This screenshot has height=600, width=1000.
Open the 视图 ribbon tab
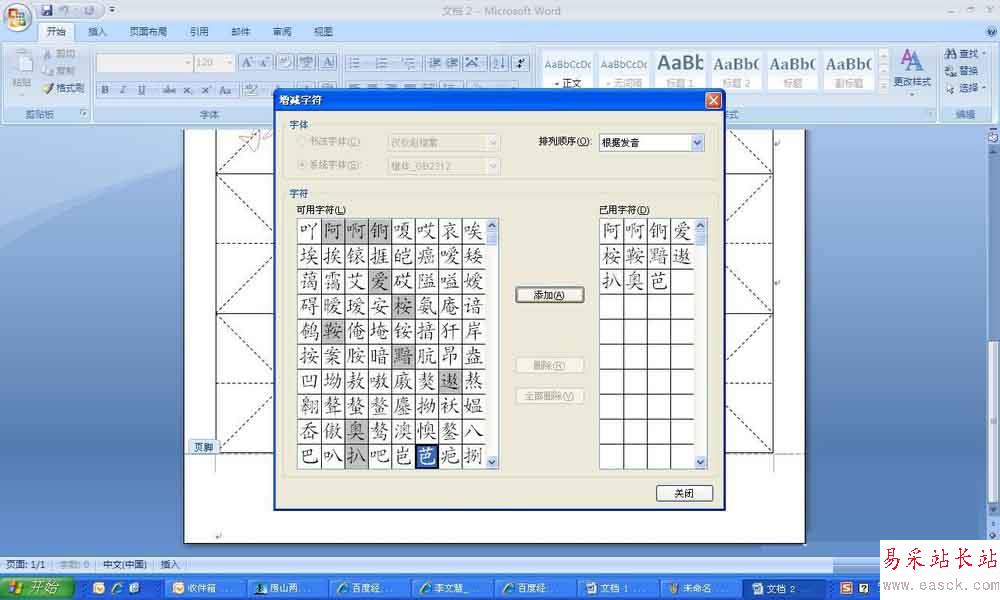[323, 31]
